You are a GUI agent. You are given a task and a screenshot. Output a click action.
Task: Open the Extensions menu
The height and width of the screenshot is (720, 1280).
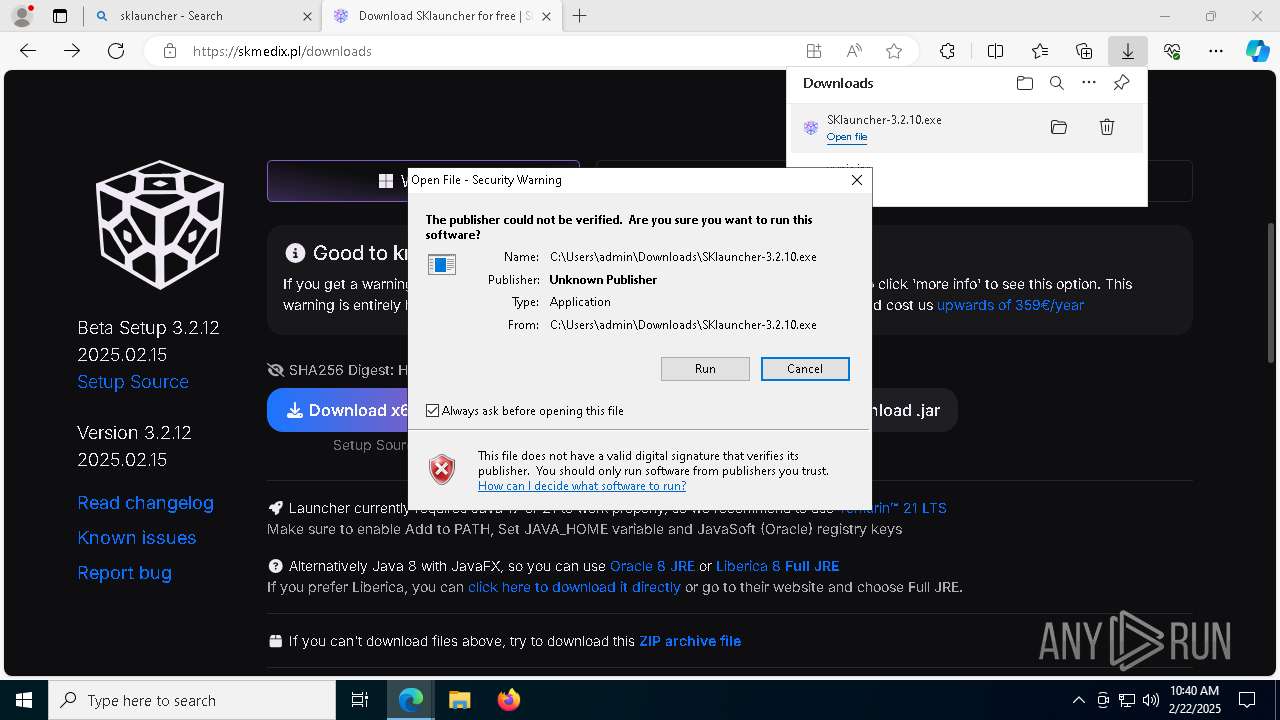947,51
